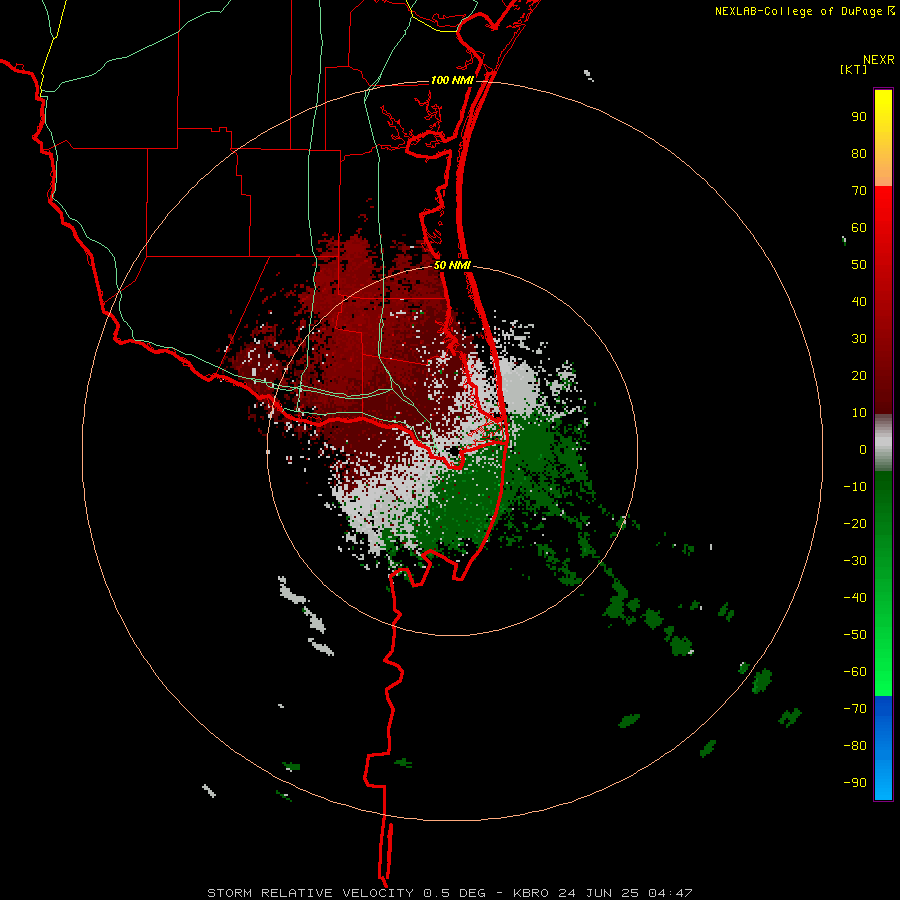This screenshot has height=900, width=900.
Task: Click the 10 knot label on the scale
Action: coord(859,413)
